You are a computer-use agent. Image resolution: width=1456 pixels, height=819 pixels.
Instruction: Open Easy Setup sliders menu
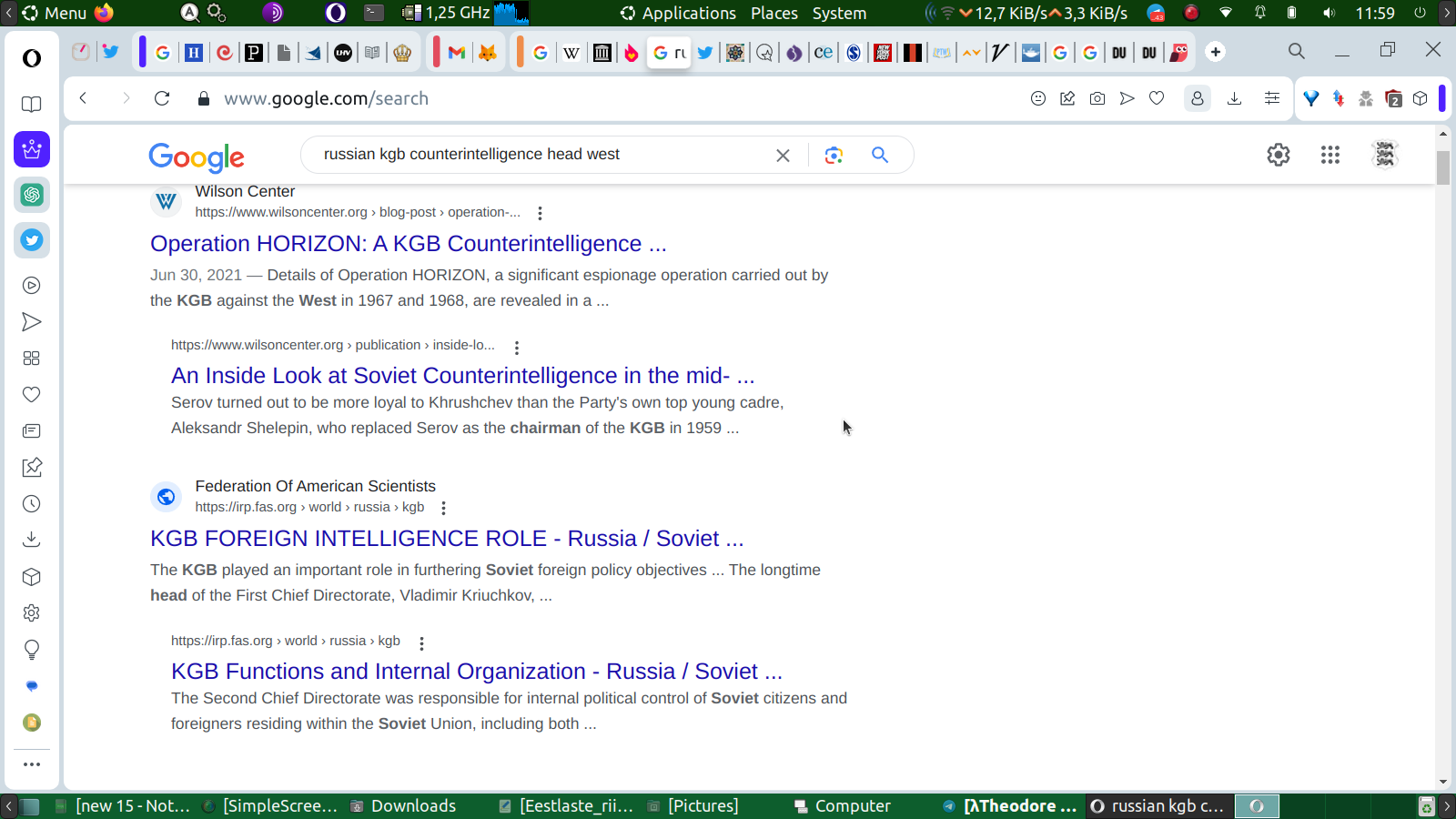[x=1272, y=98]
